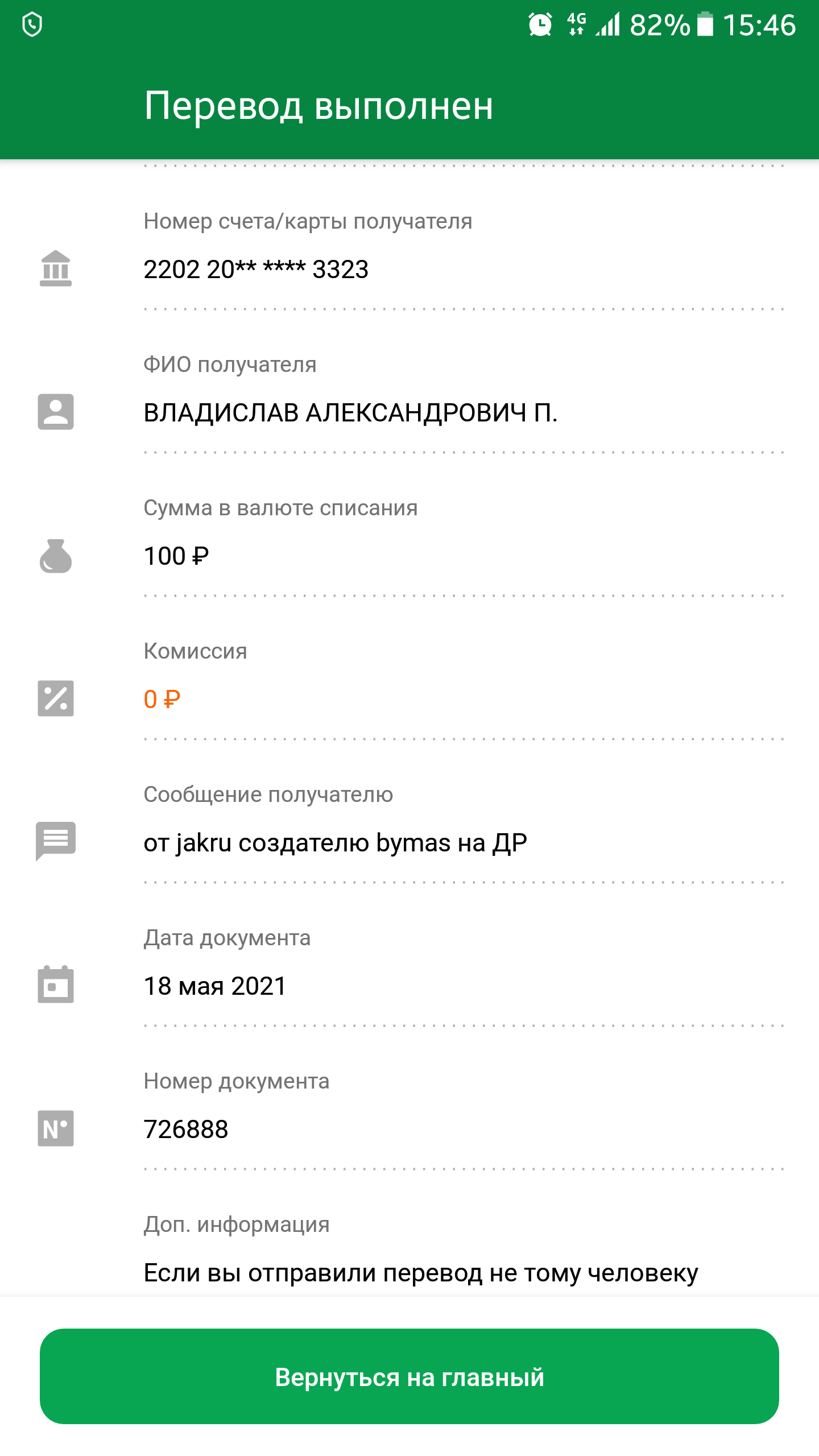Tap document number 726888

[x=186, y=1130]
